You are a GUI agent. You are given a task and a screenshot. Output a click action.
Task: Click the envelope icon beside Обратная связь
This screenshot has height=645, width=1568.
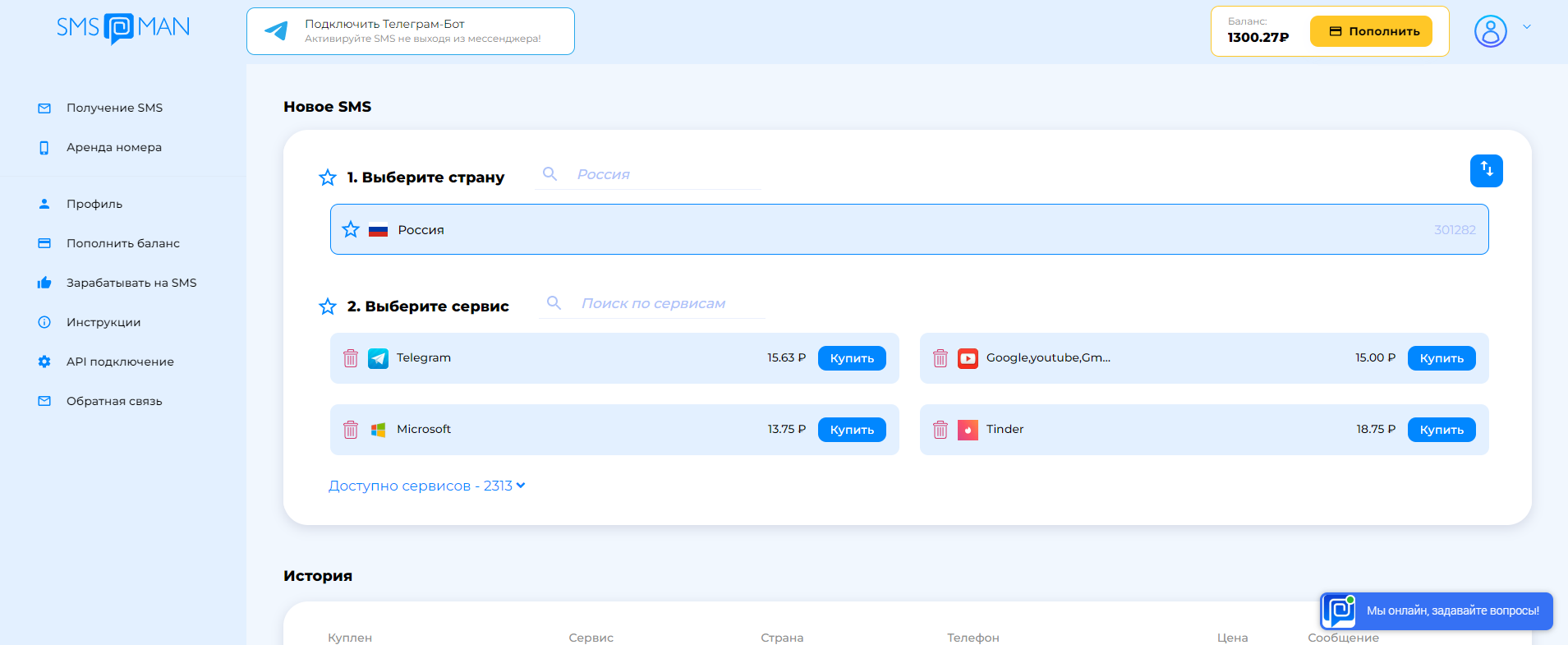(44, 401)
